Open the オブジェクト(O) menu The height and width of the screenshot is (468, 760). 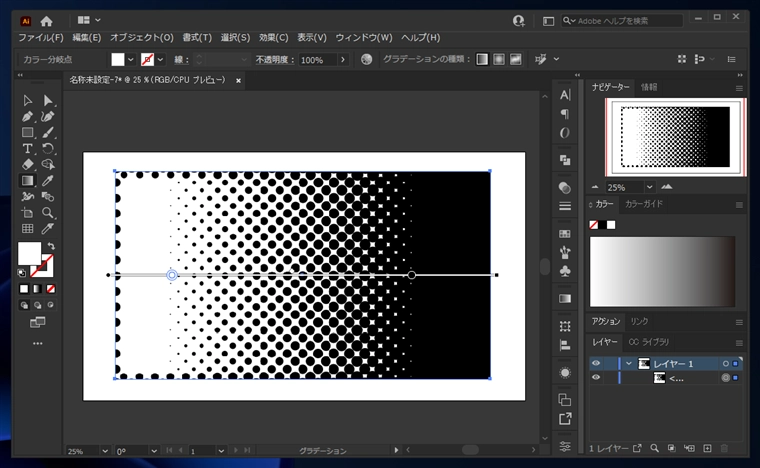click(x=142, y=37)
